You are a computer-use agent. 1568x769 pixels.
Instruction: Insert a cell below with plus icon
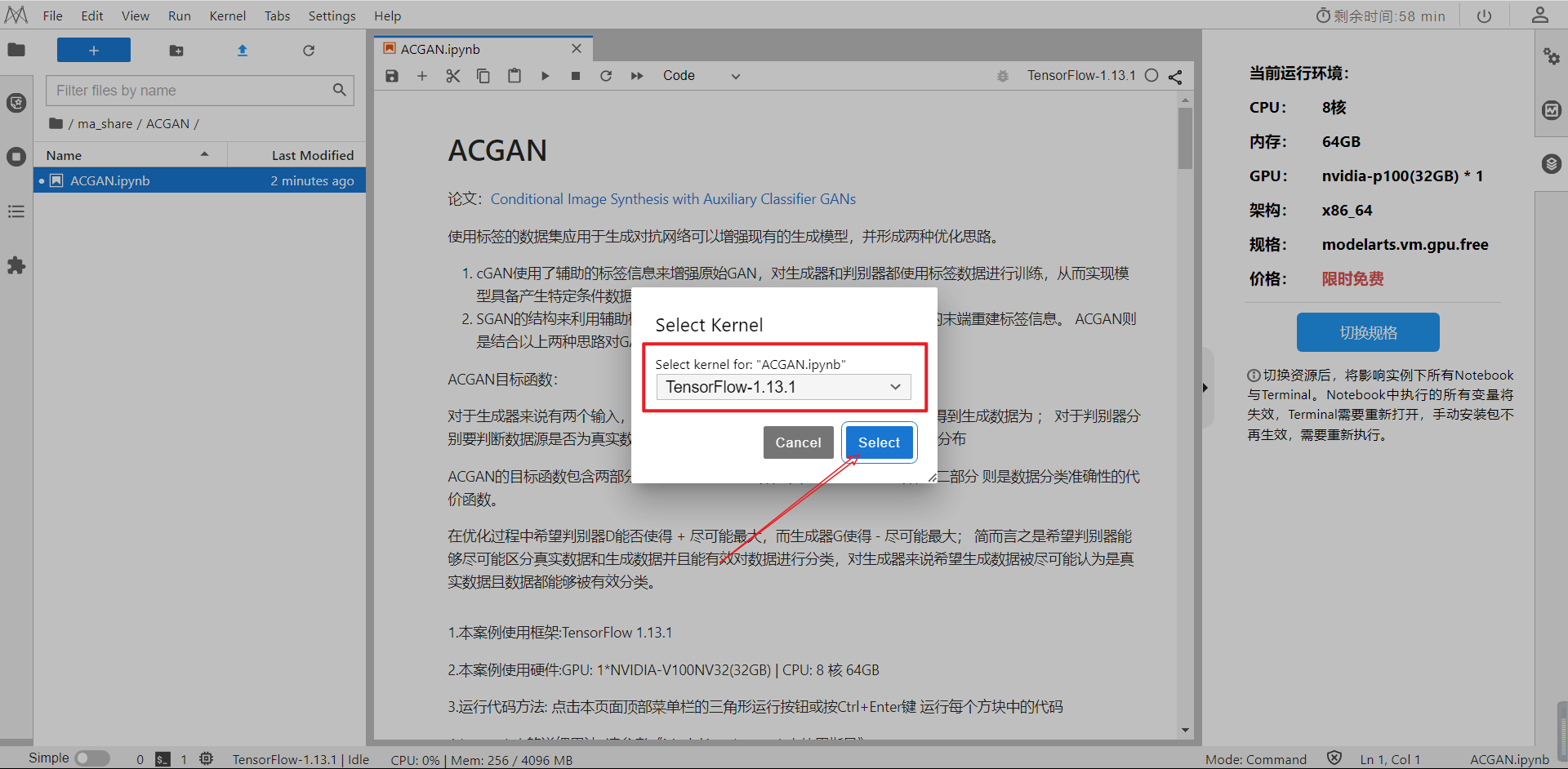[x=422, y=76]
